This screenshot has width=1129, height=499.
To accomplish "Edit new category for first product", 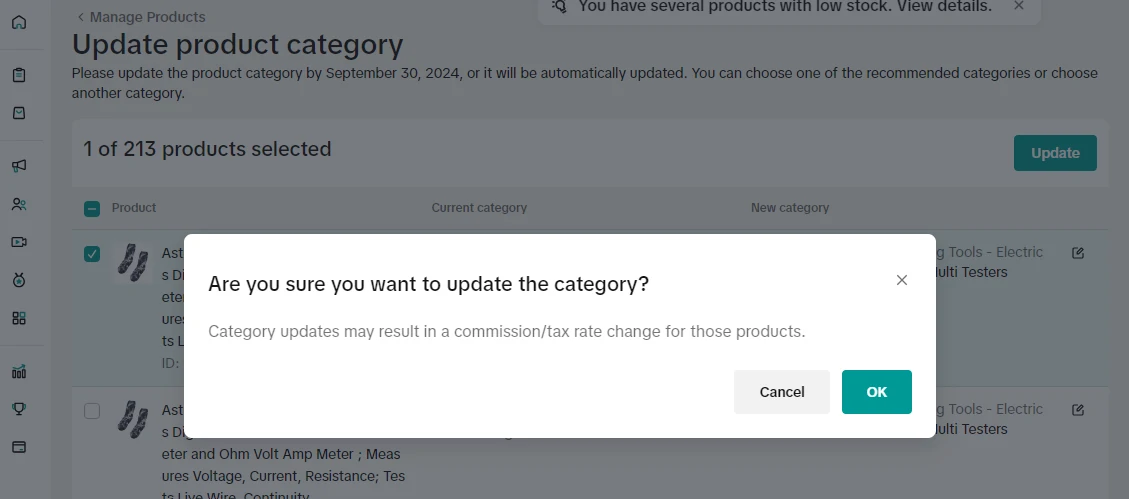I will [x=1078, y=253].
